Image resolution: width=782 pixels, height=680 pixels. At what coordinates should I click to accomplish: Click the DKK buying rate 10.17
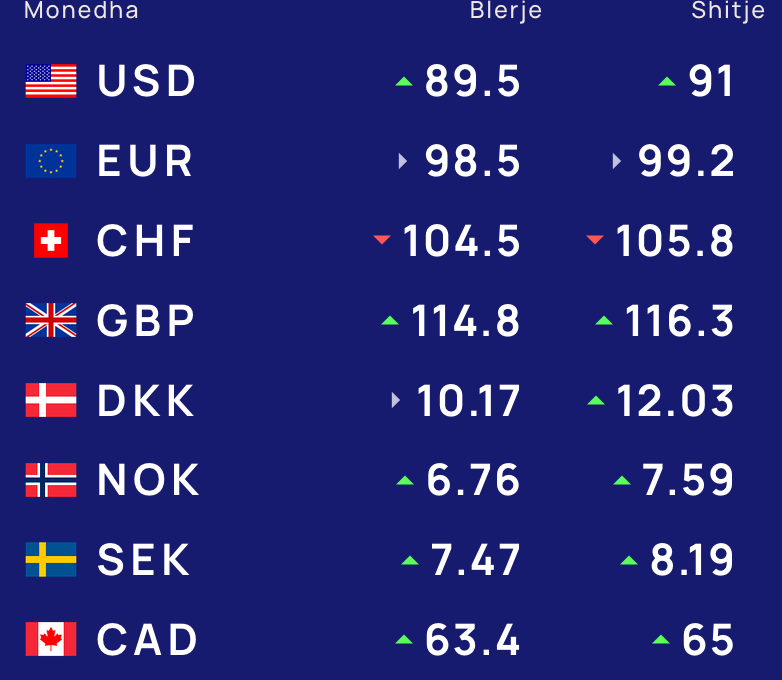(x=468, y=400)
